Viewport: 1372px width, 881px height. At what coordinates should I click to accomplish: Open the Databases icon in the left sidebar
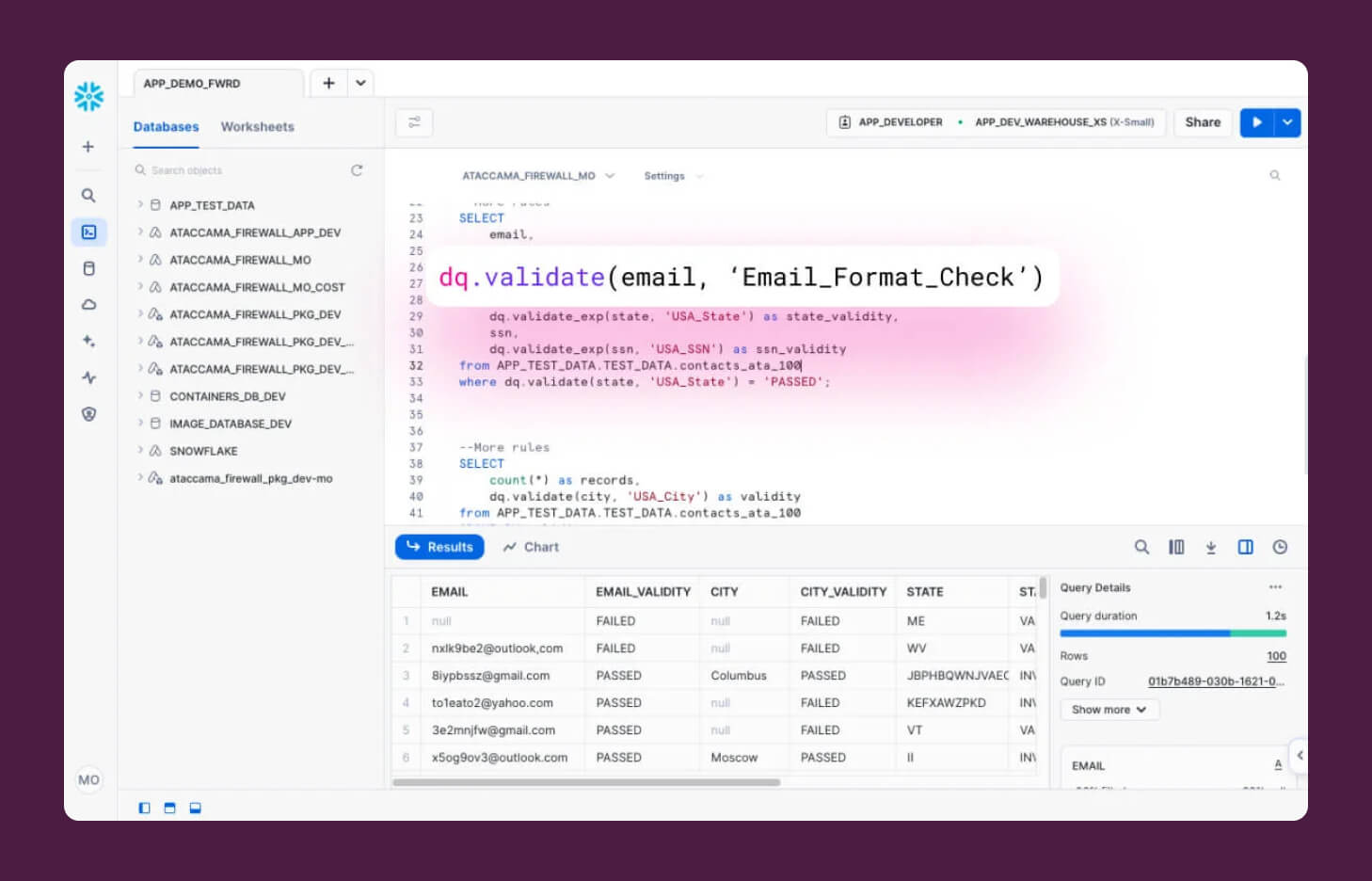tap(88, 268)
